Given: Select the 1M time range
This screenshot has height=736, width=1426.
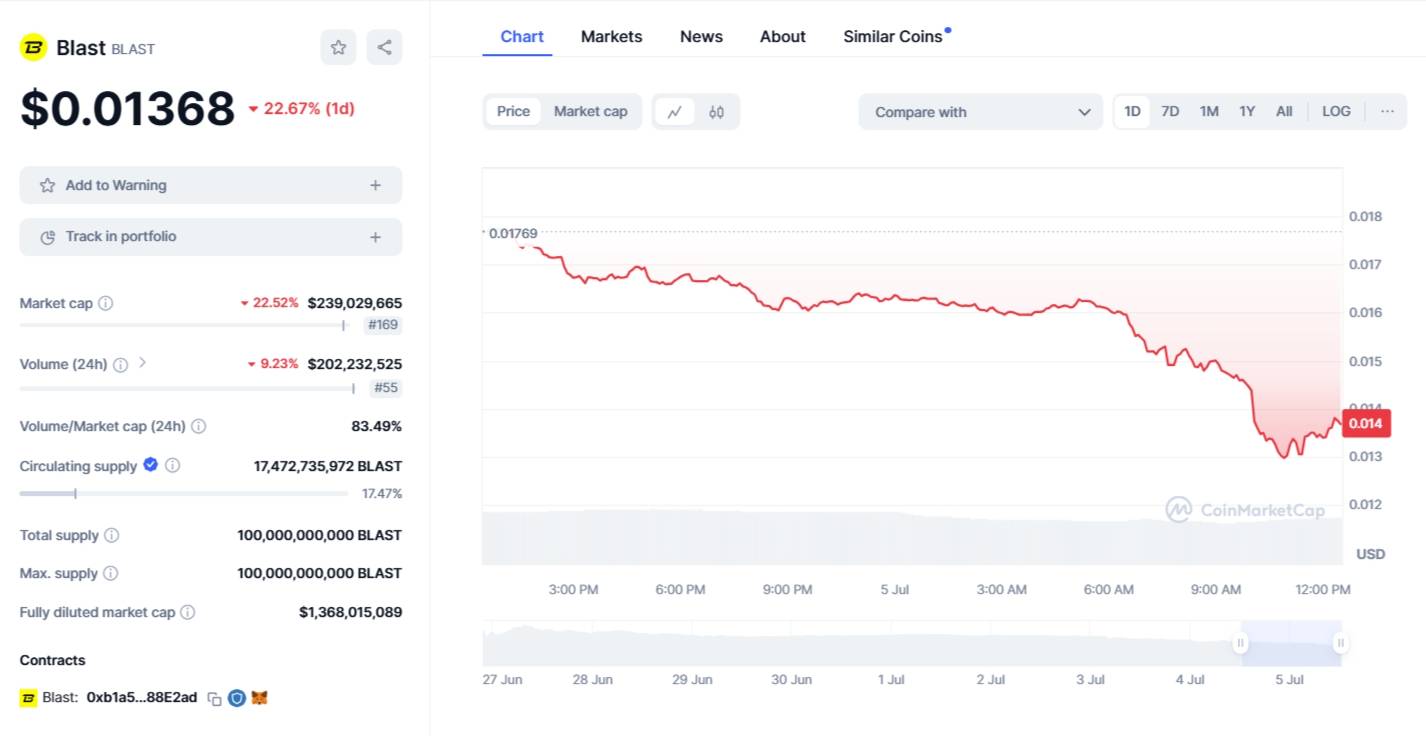Looking at the screenshot, I should (1209, 111).
